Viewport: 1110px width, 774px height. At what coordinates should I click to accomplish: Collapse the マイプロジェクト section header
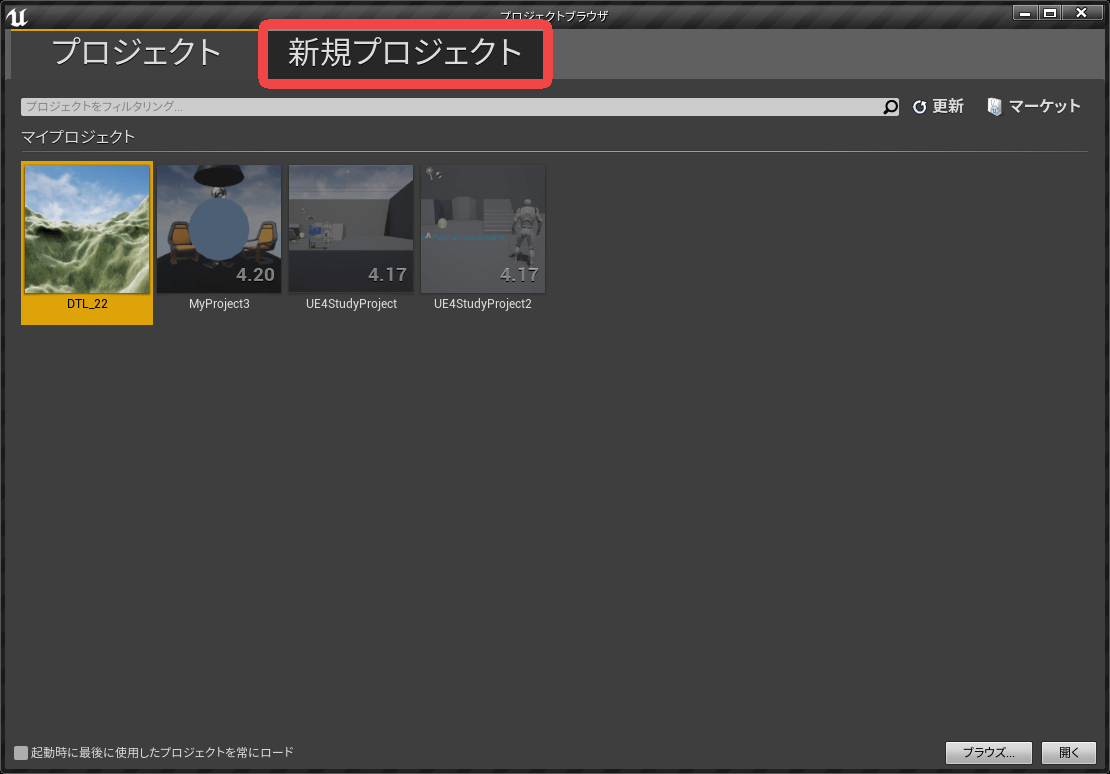(78, 137)
